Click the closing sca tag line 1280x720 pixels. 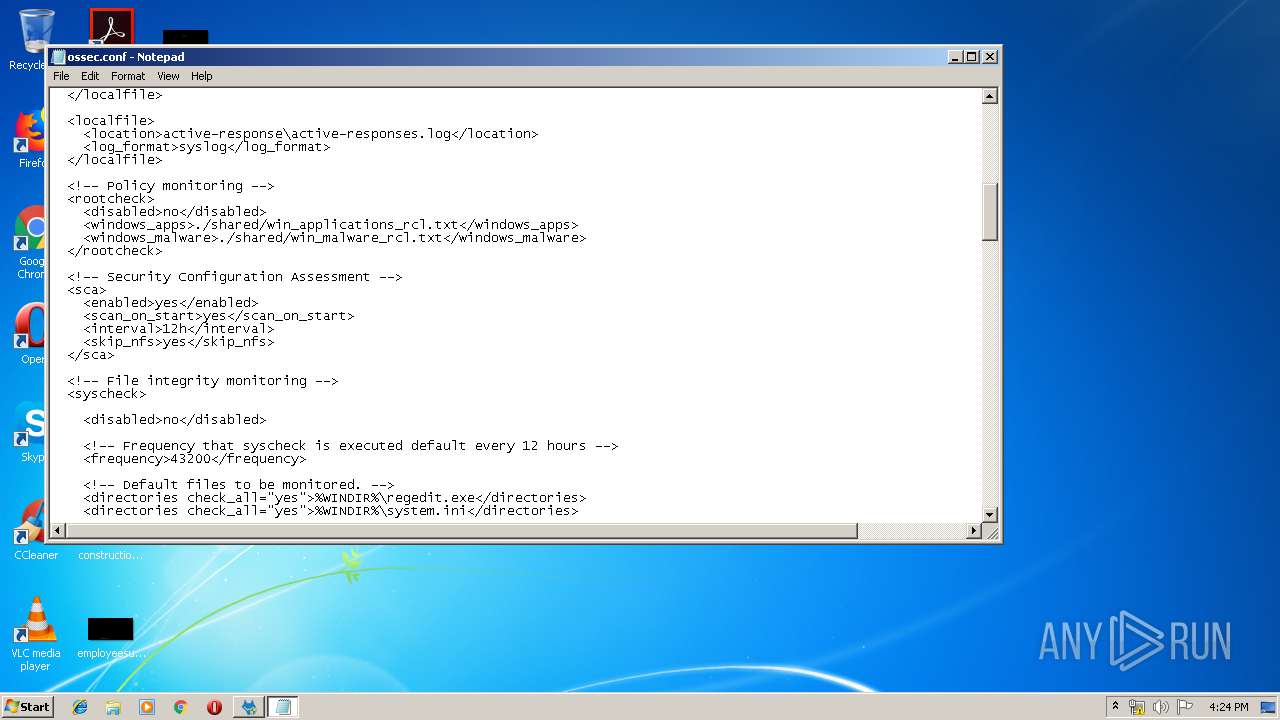[91, 355]
